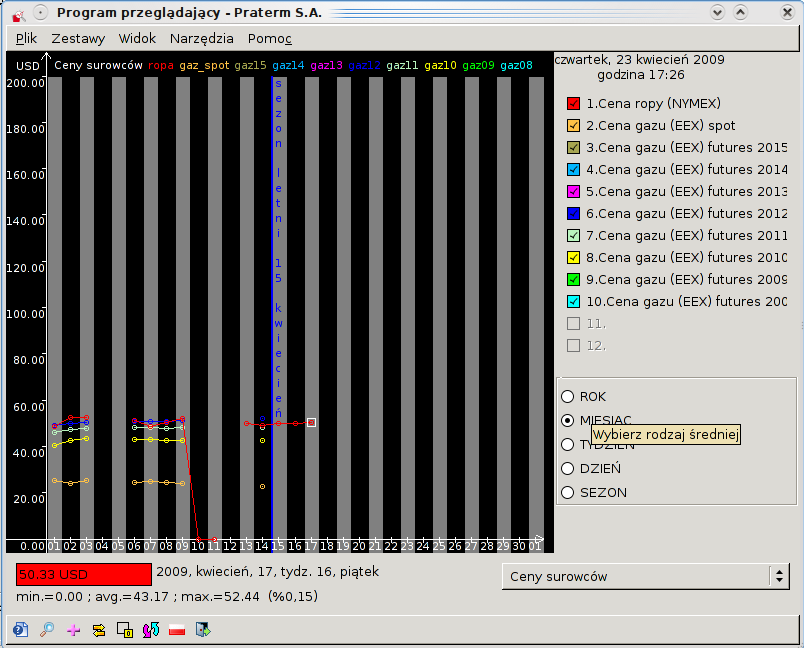This screenshot has width=804, height=648.
Task: Click the pink plus icon
Action: pyautogui.click(x=73, y=630)
